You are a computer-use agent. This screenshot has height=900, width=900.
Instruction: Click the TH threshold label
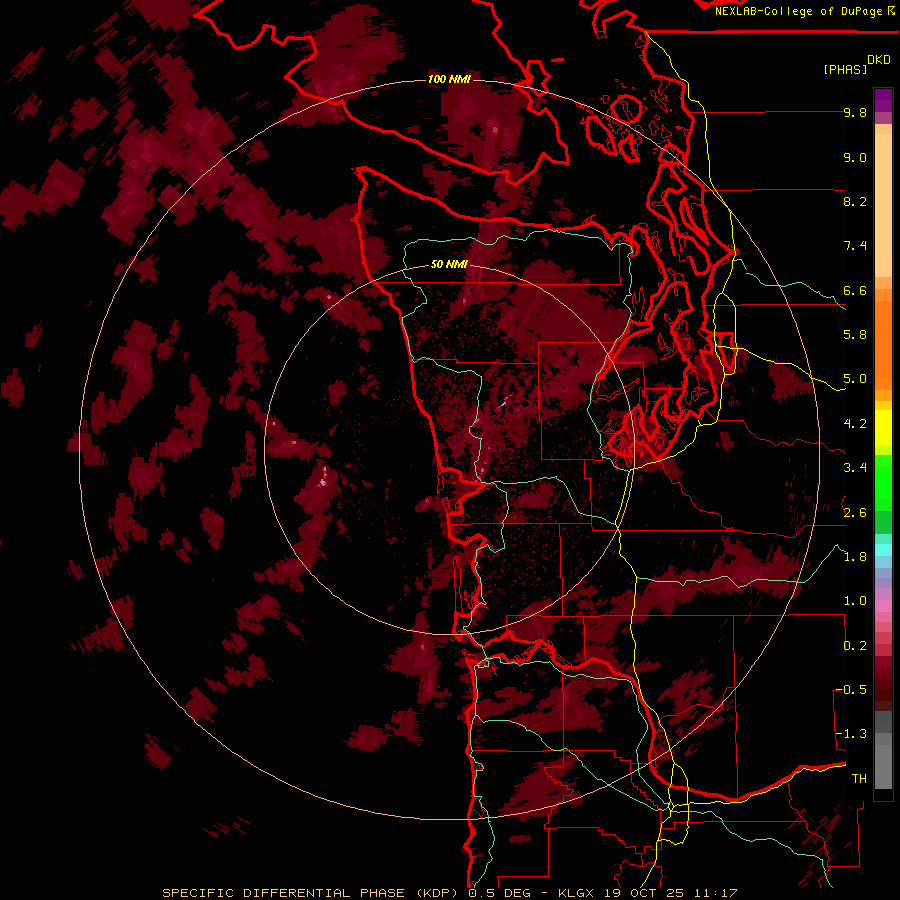859,779
